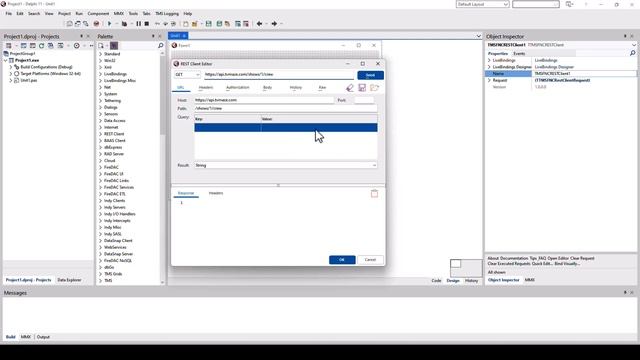640x360 pixels.
Task: Click the Open Project folder toolbar icon
Action: coord(195,24)
